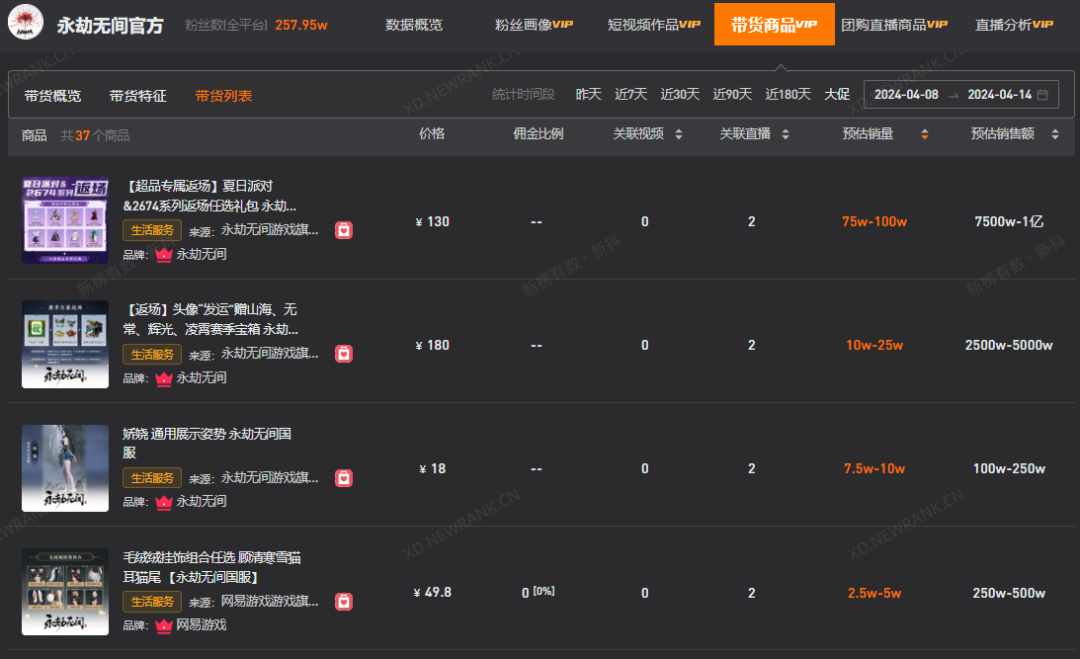Click the crown icon beside 网易游戏 brand
Screen dimensions: 1080x659
[163, 625]
